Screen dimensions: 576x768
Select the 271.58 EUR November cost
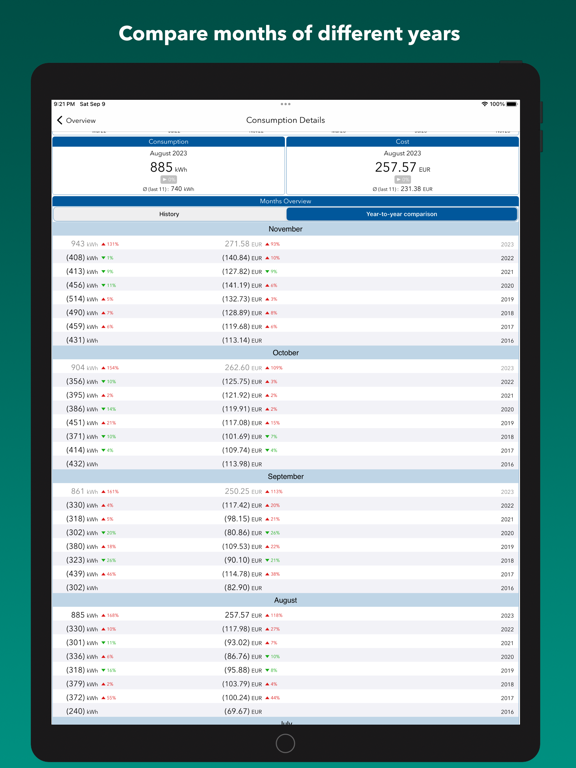click(x=243, y=243)
